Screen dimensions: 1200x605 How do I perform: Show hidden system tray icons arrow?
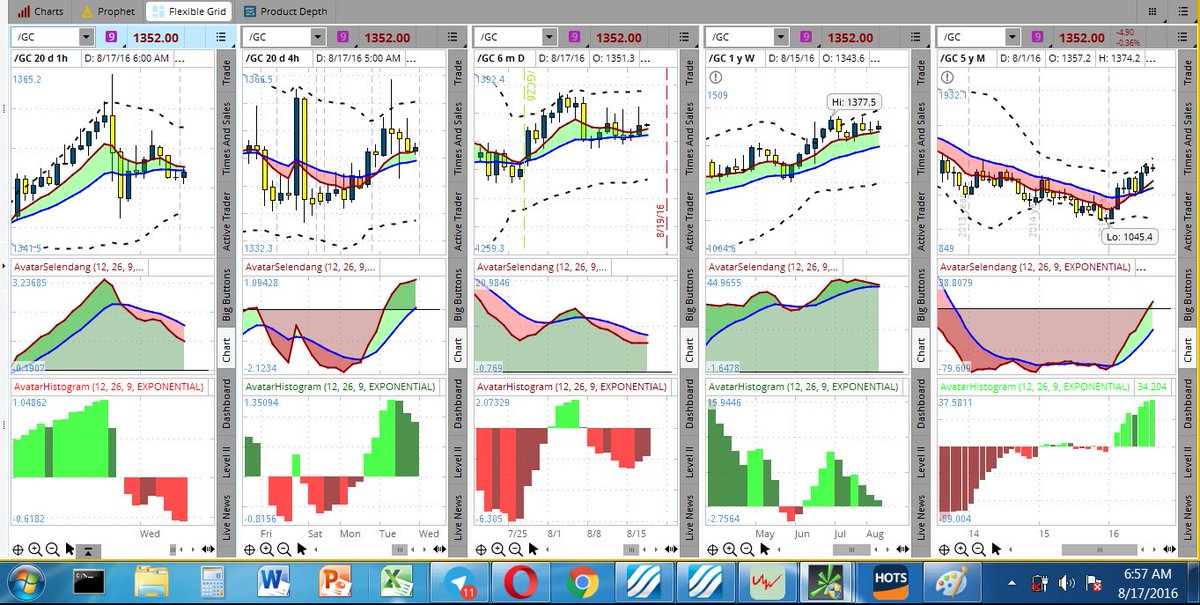coord(1011,582)
